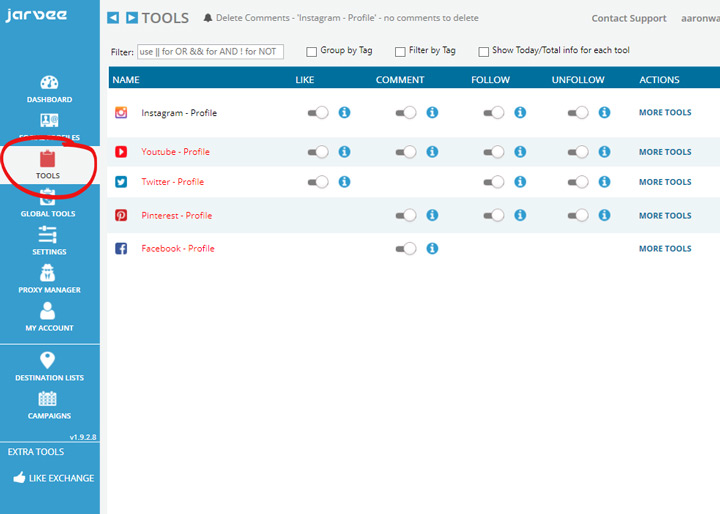Click the Twitter logo icon
The height and width of the screenshot is (514, 720).
coord(121,182)
